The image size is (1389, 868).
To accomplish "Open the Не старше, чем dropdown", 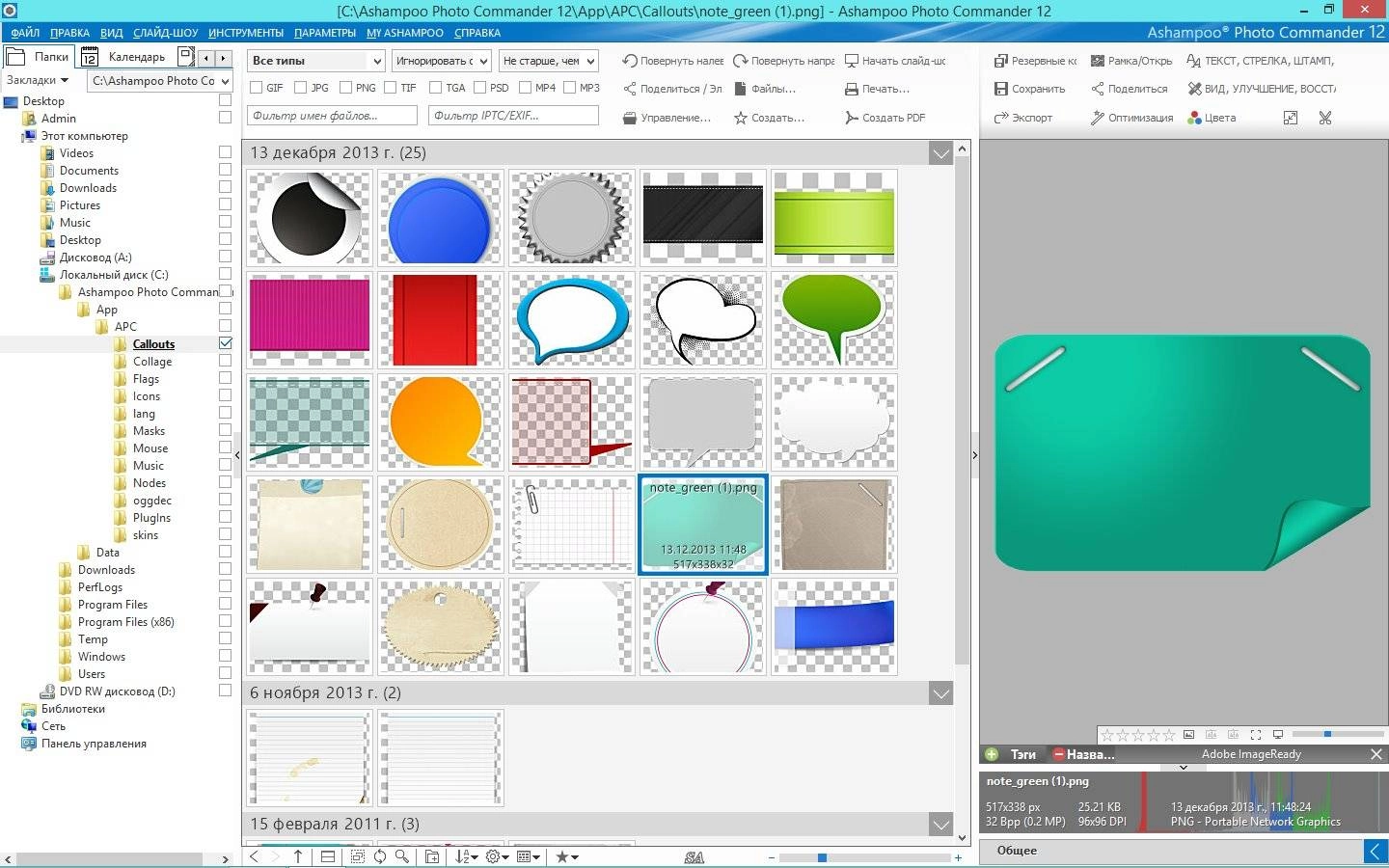I will pos(549,61).
